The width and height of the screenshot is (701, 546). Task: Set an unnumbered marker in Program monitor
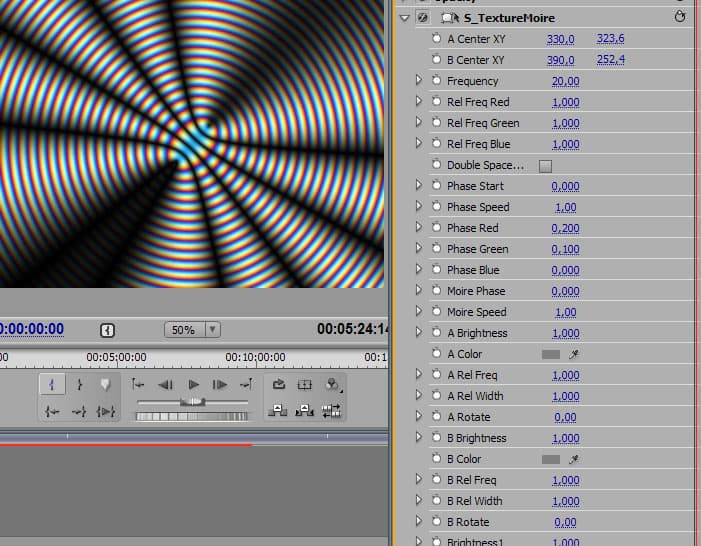106,385
